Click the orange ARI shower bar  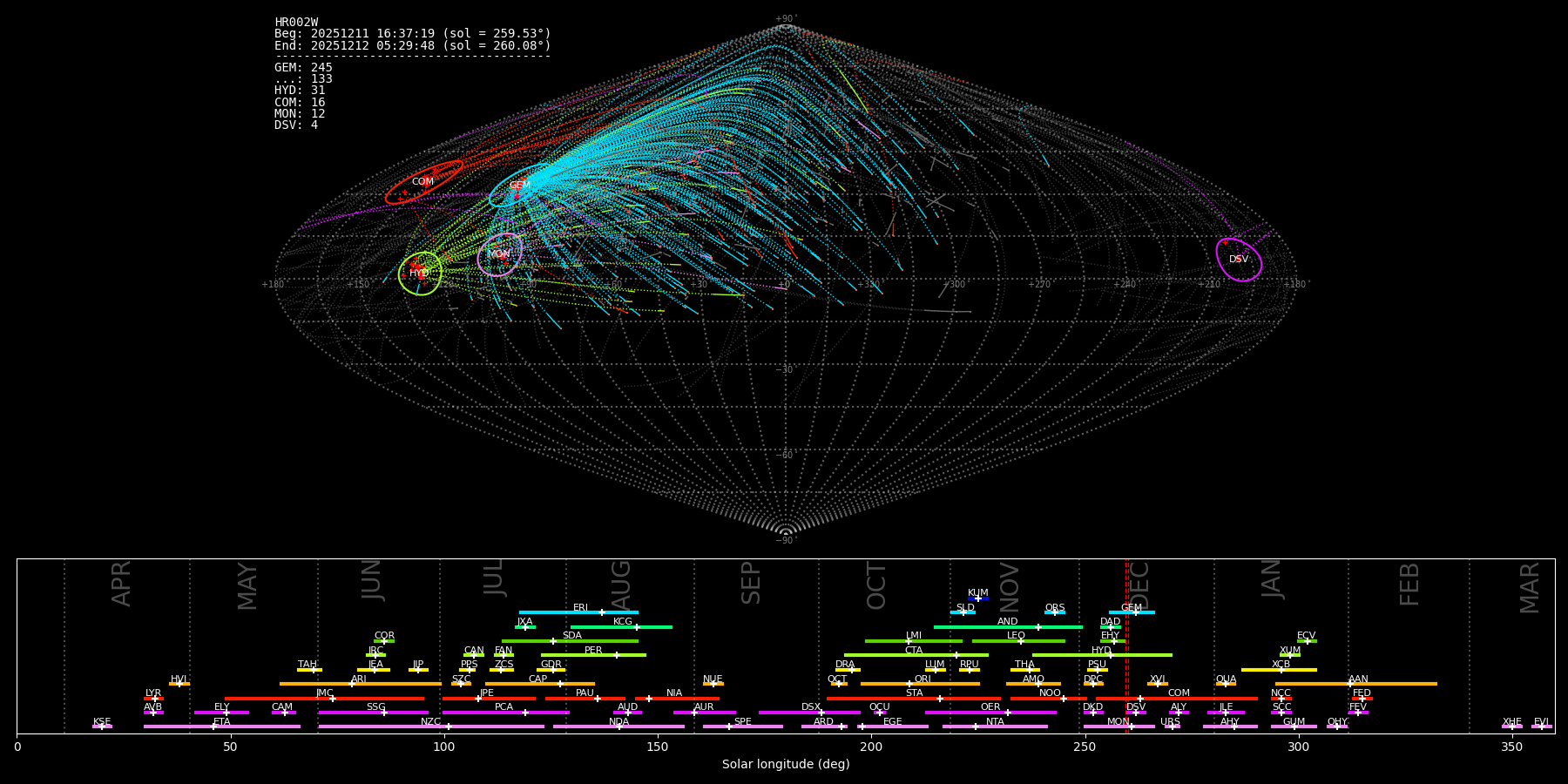tap(361, 684)
